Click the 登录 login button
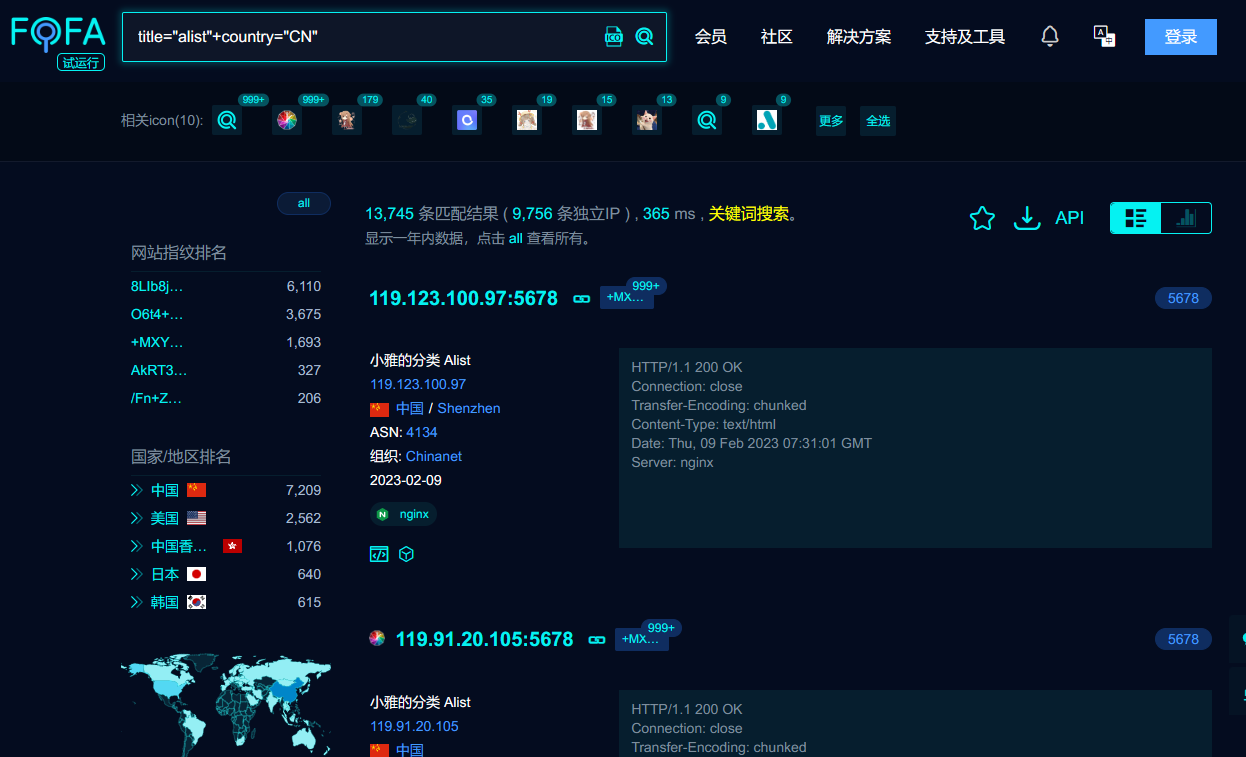The image size is (1246, 757). [x=1181, y=37]
